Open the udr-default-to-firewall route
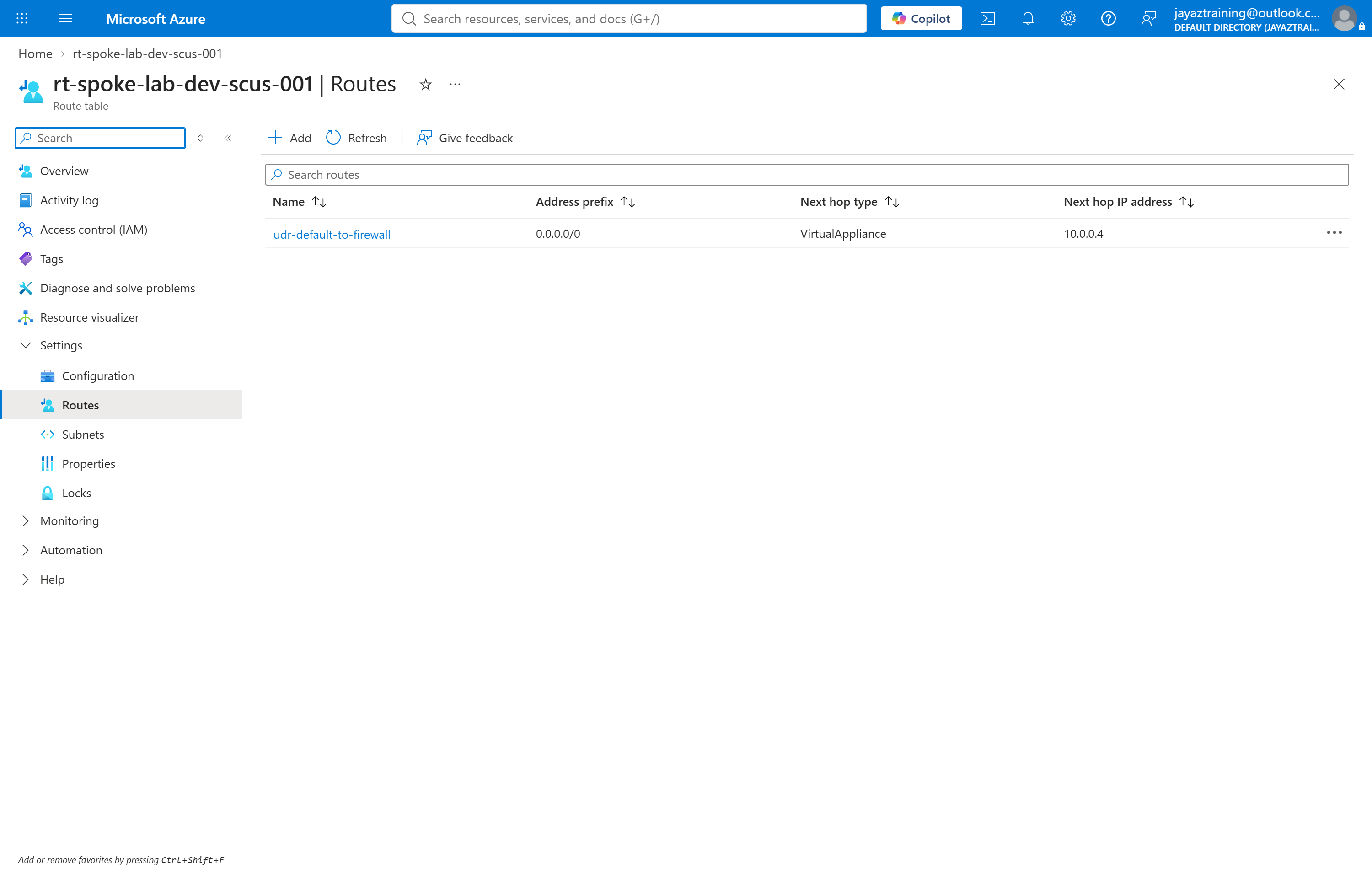The height and width of the screenshot is (869, 1372). tap(332, 234)
